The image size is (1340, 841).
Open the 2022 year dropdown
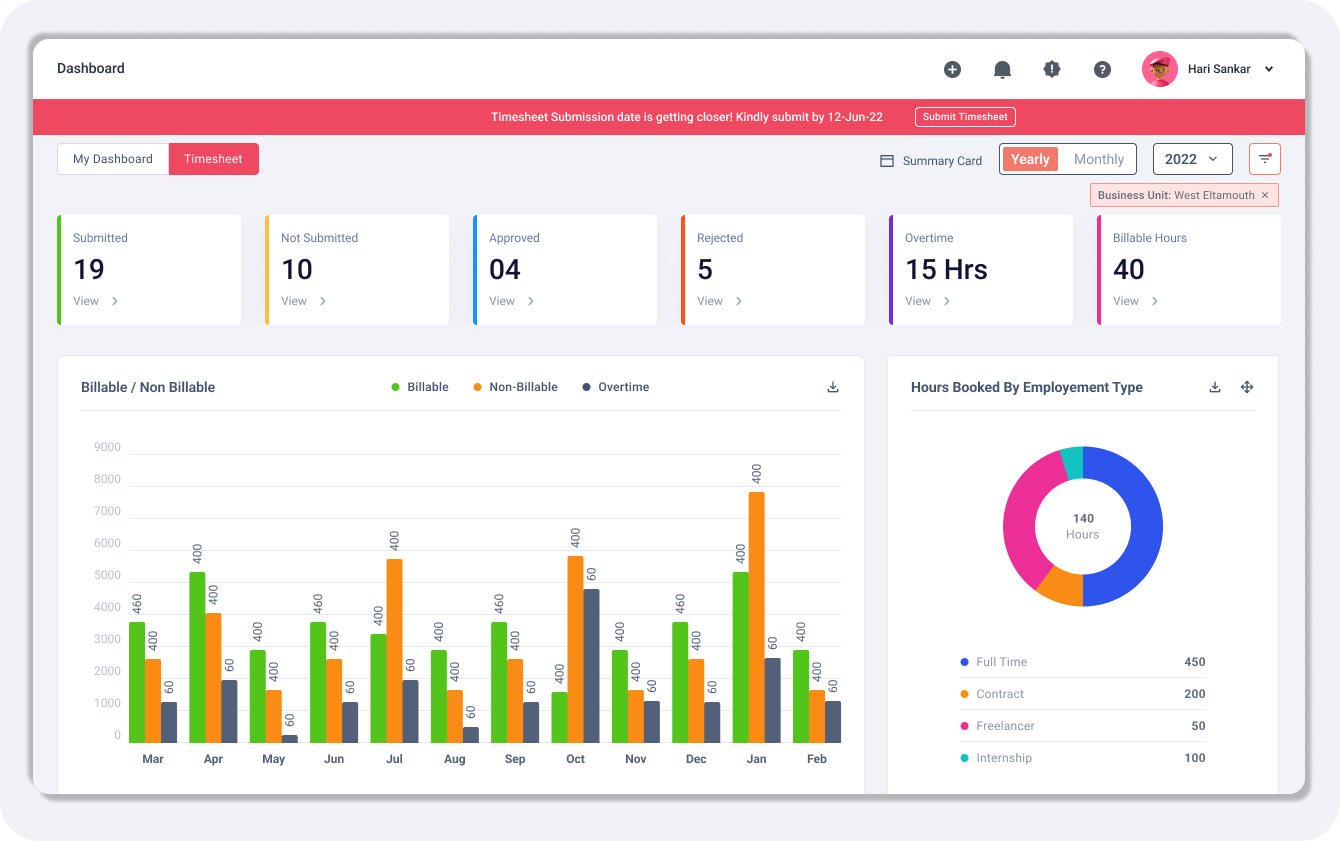point(1191,159)
